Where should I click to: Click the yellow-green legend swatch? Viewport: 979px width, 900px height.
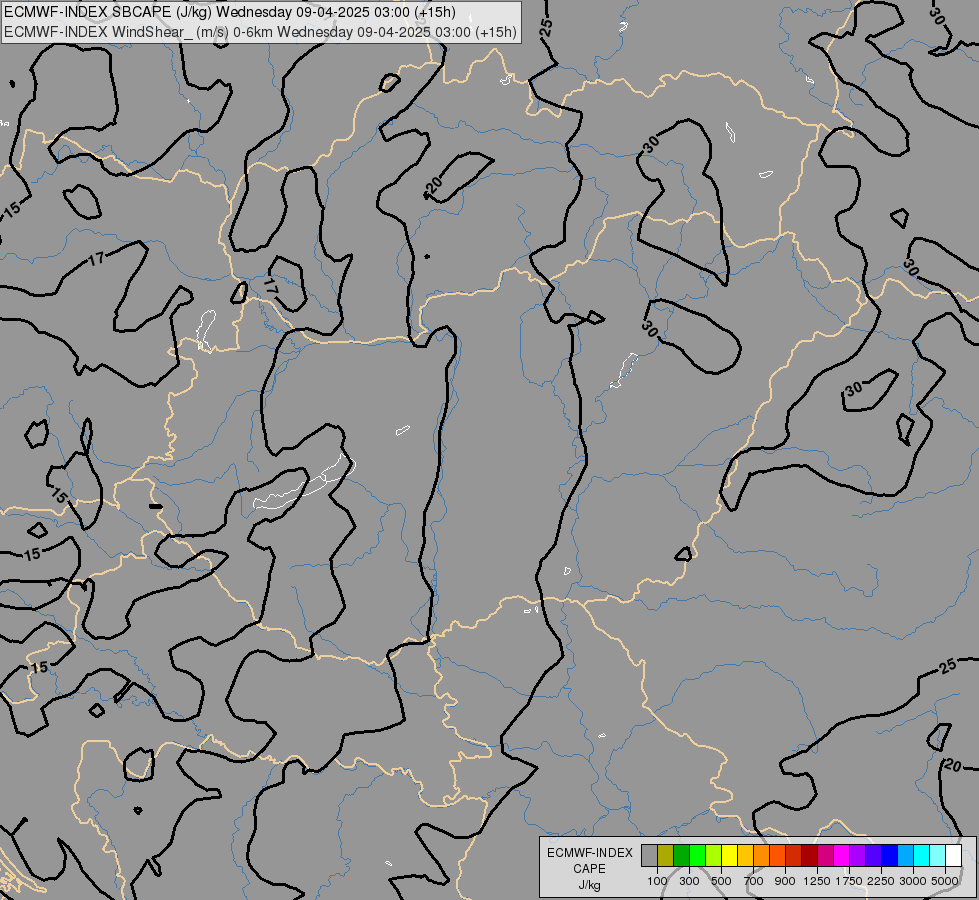(714, 855)
